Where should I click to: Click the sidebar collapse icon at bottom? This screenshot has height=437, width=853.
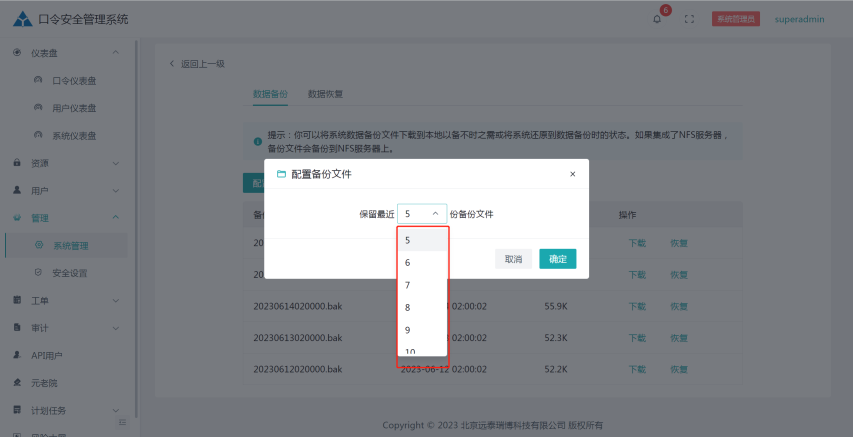point(122,423)
